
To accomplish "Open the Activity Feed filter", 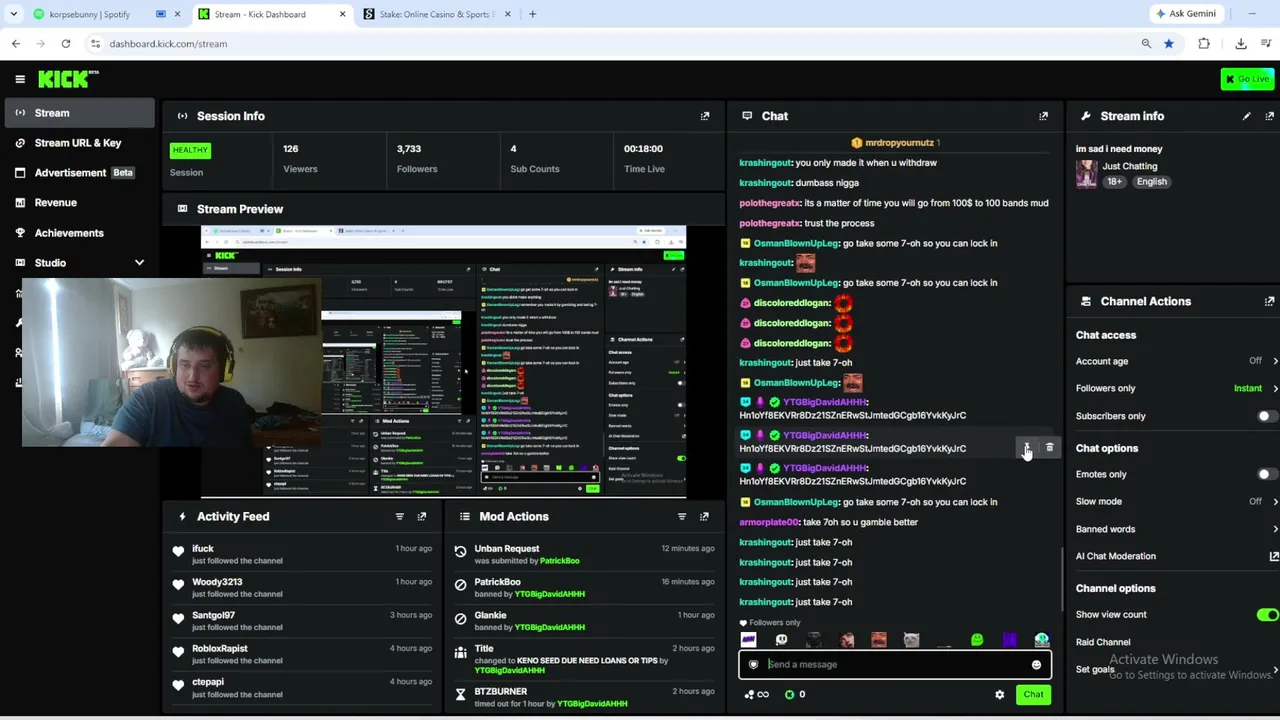I will pos(399,516).
